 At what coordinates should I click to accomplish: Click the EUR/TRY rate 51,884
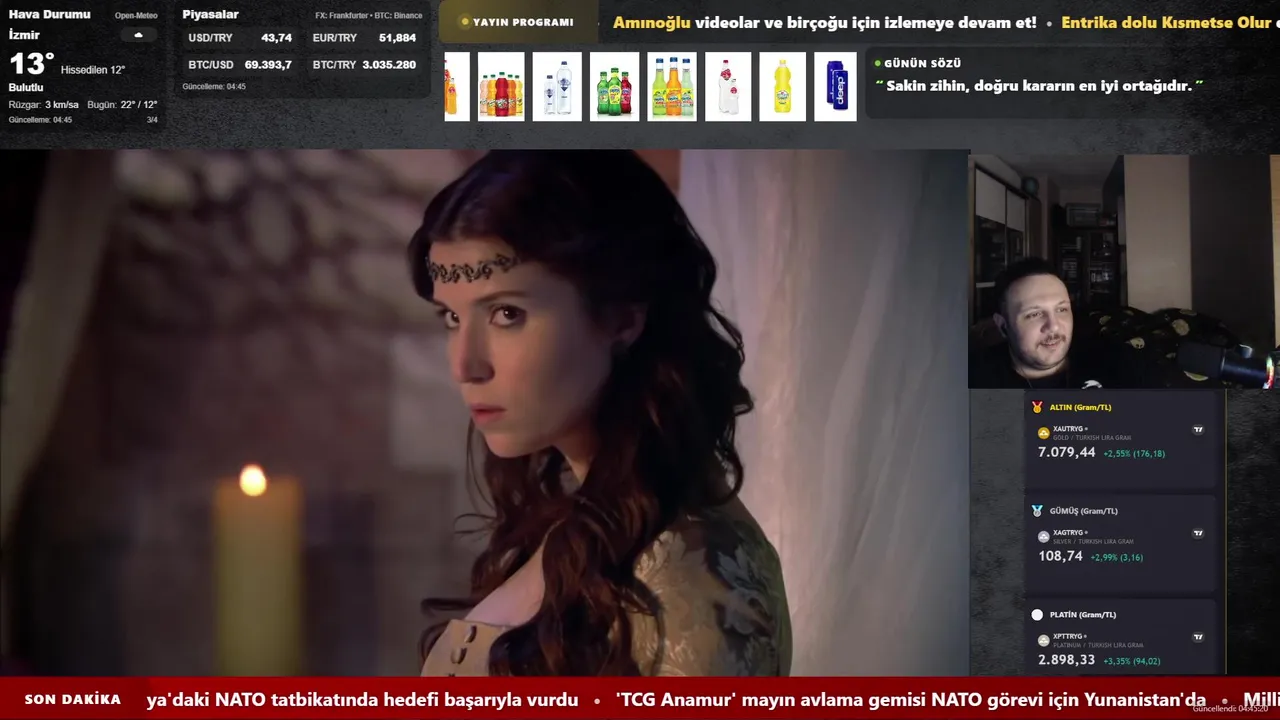pyautogui.click(x=397, y=38)
